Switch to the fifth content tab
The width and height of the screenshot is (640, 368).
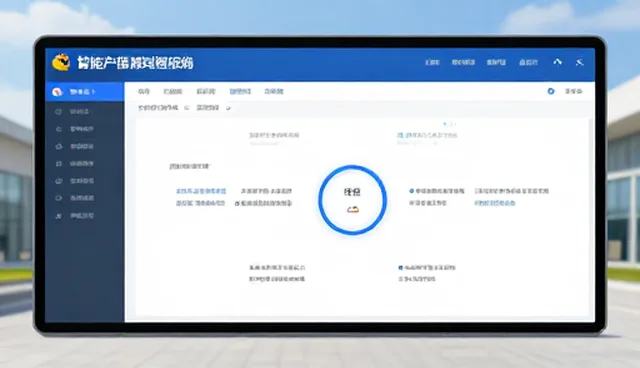click(x=273, y=91)
